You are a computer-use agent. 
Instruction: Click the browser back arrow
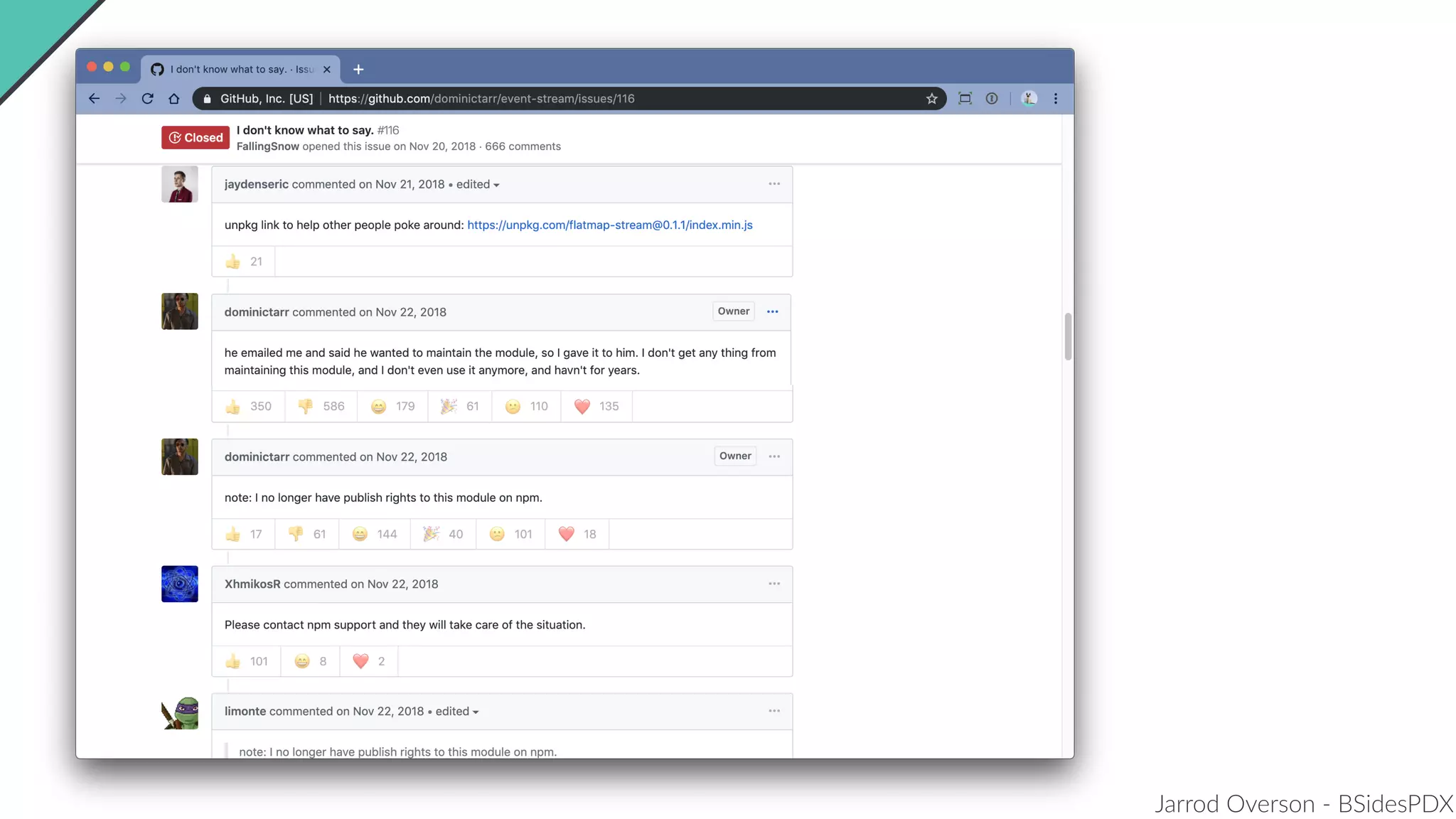[94, 99]
